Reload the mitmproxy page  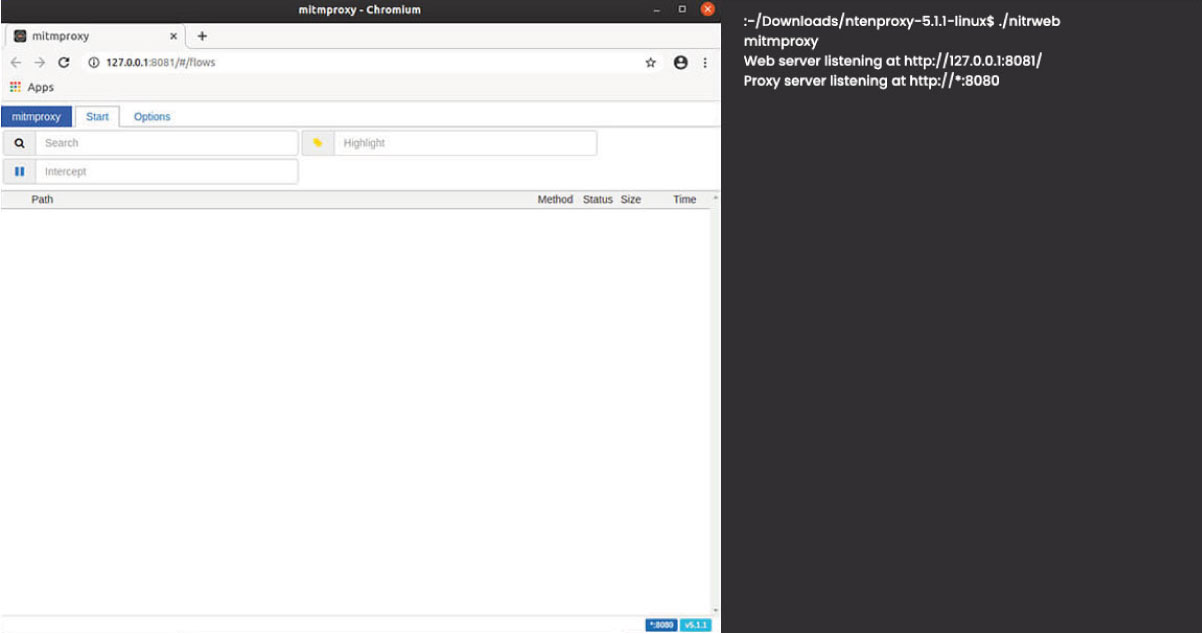(x=64, y=62)
